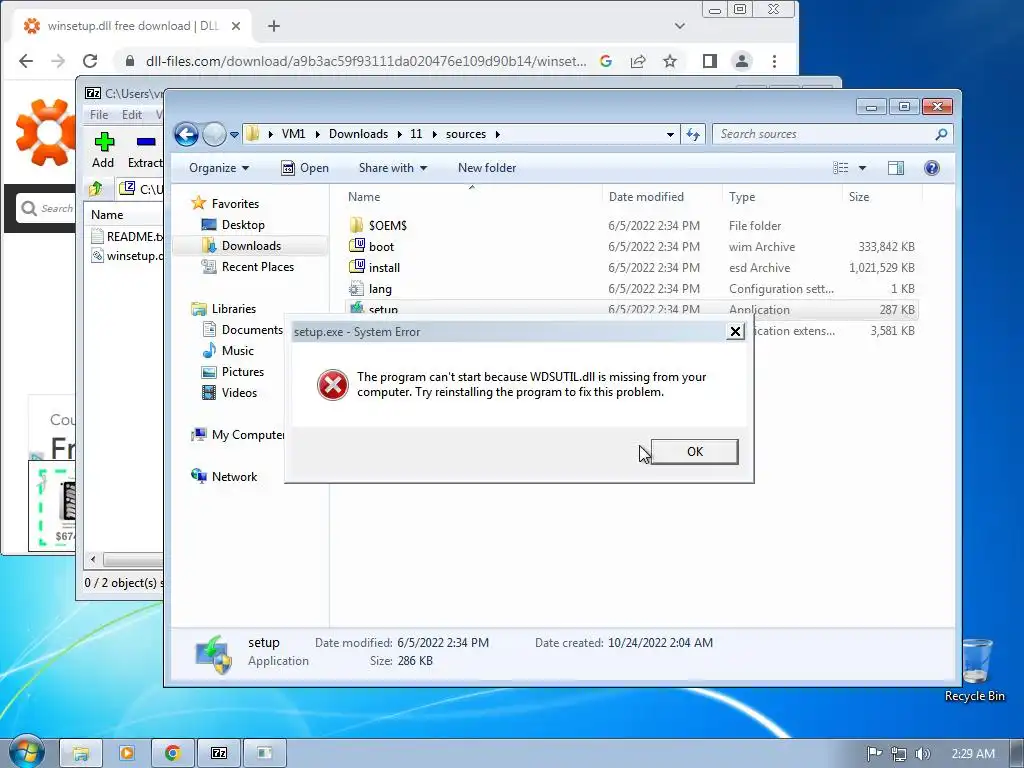Open Recycle Bin on the desktop
Image resolution: width=1024 pixels, height=768 pixels.
(975, 669)
